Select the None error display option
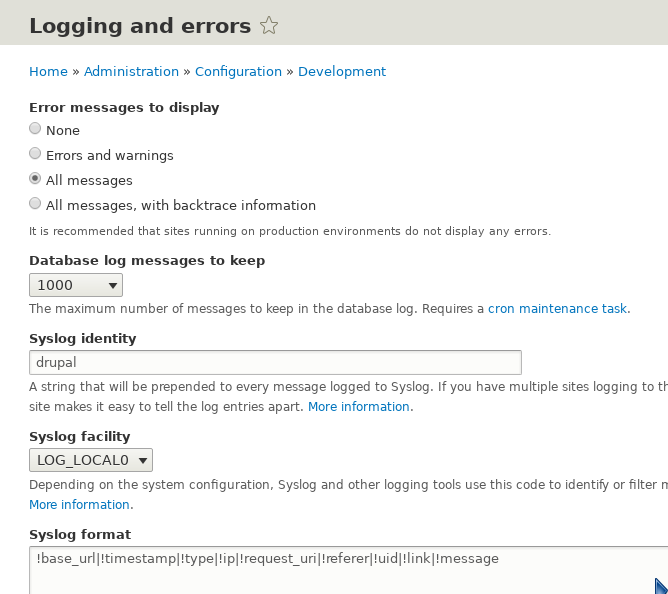Screen dimensions: 668x594 point(36,129)
